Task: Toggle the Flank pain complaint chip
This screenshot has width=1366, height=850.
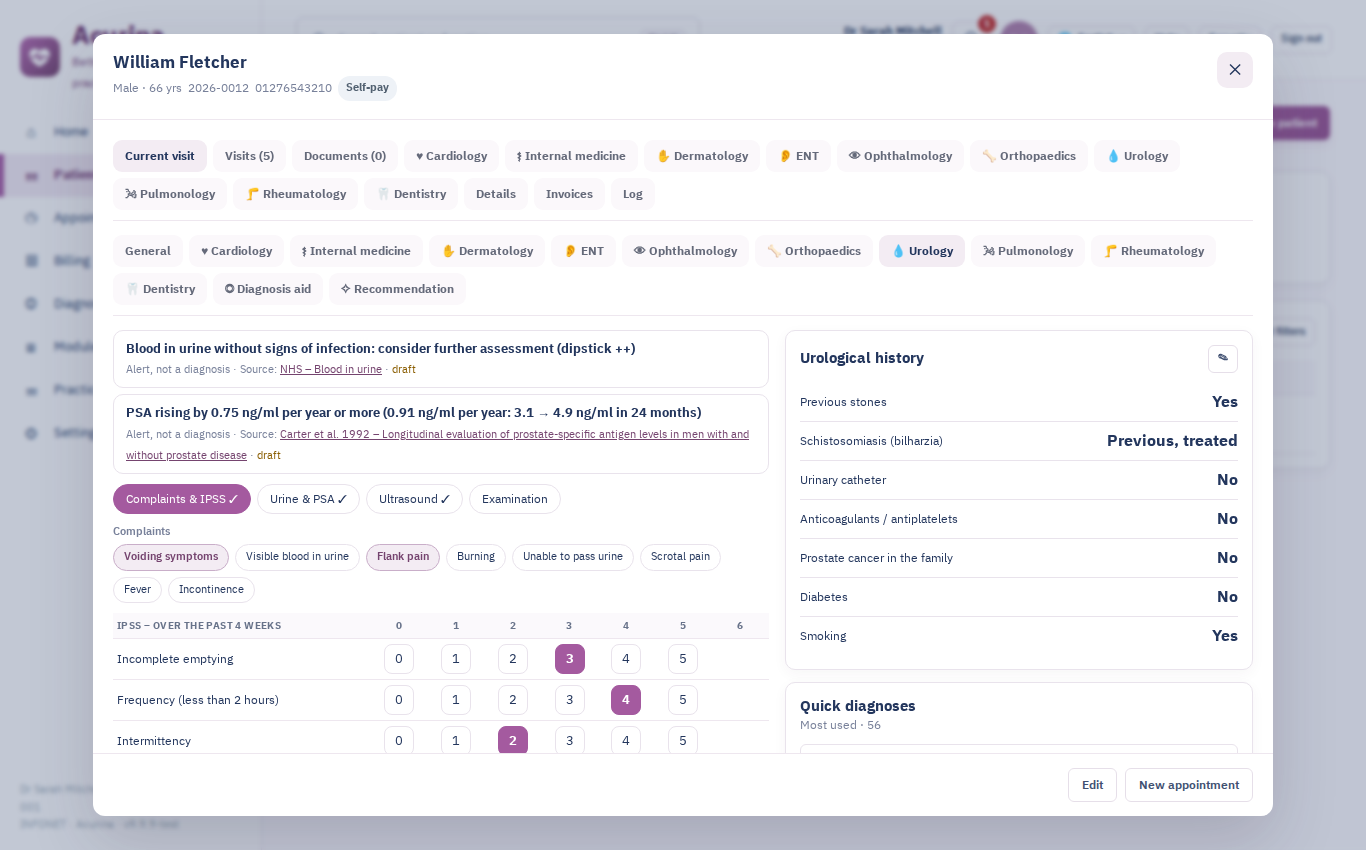Action: 403,557
